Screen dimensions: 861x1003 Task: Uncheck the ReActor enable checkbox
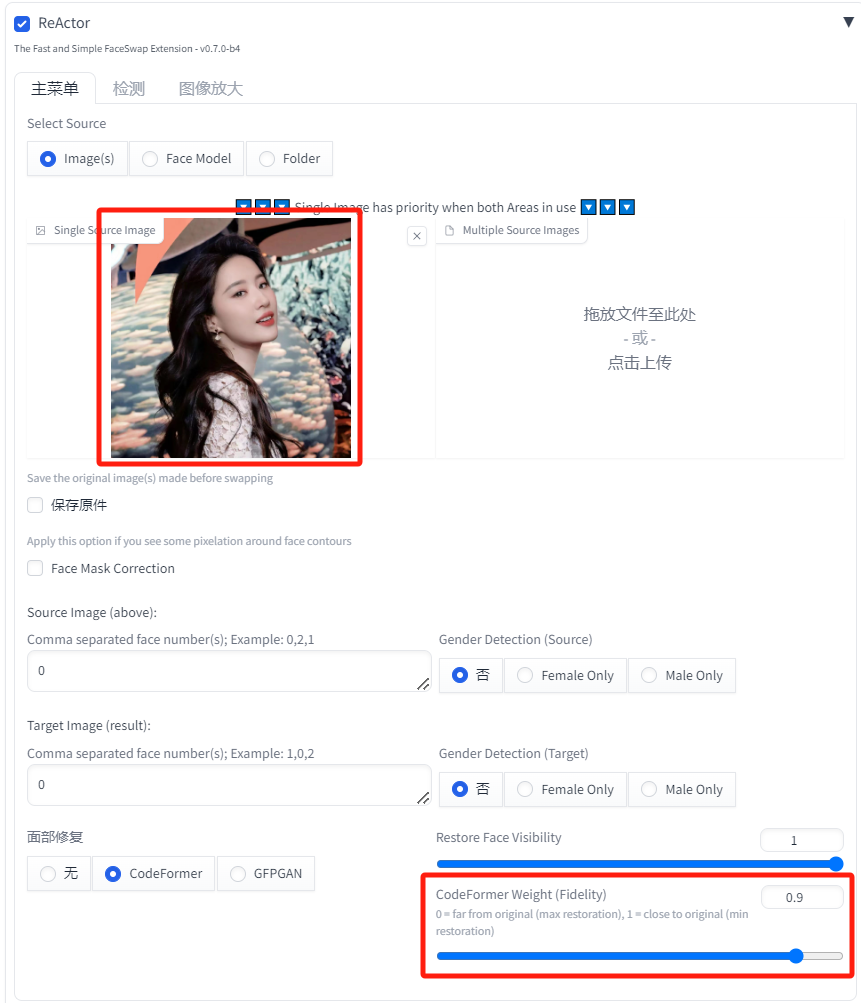click(x=22, y=24)
